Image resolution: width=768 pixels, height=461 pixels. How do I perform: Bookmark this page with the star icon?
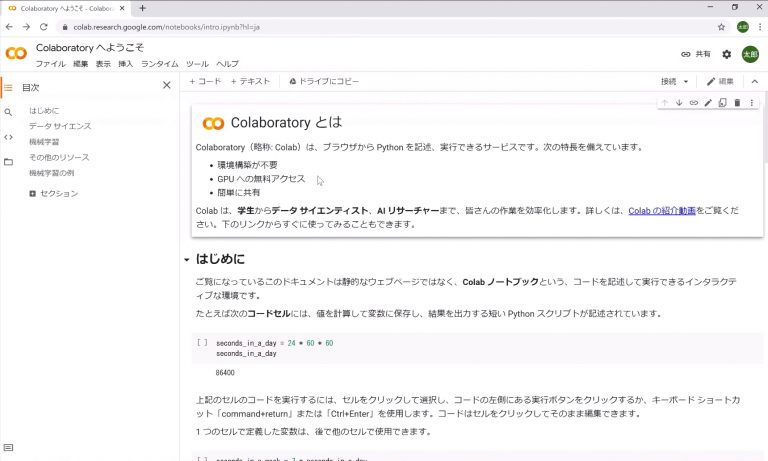click(x=721, y=27)
